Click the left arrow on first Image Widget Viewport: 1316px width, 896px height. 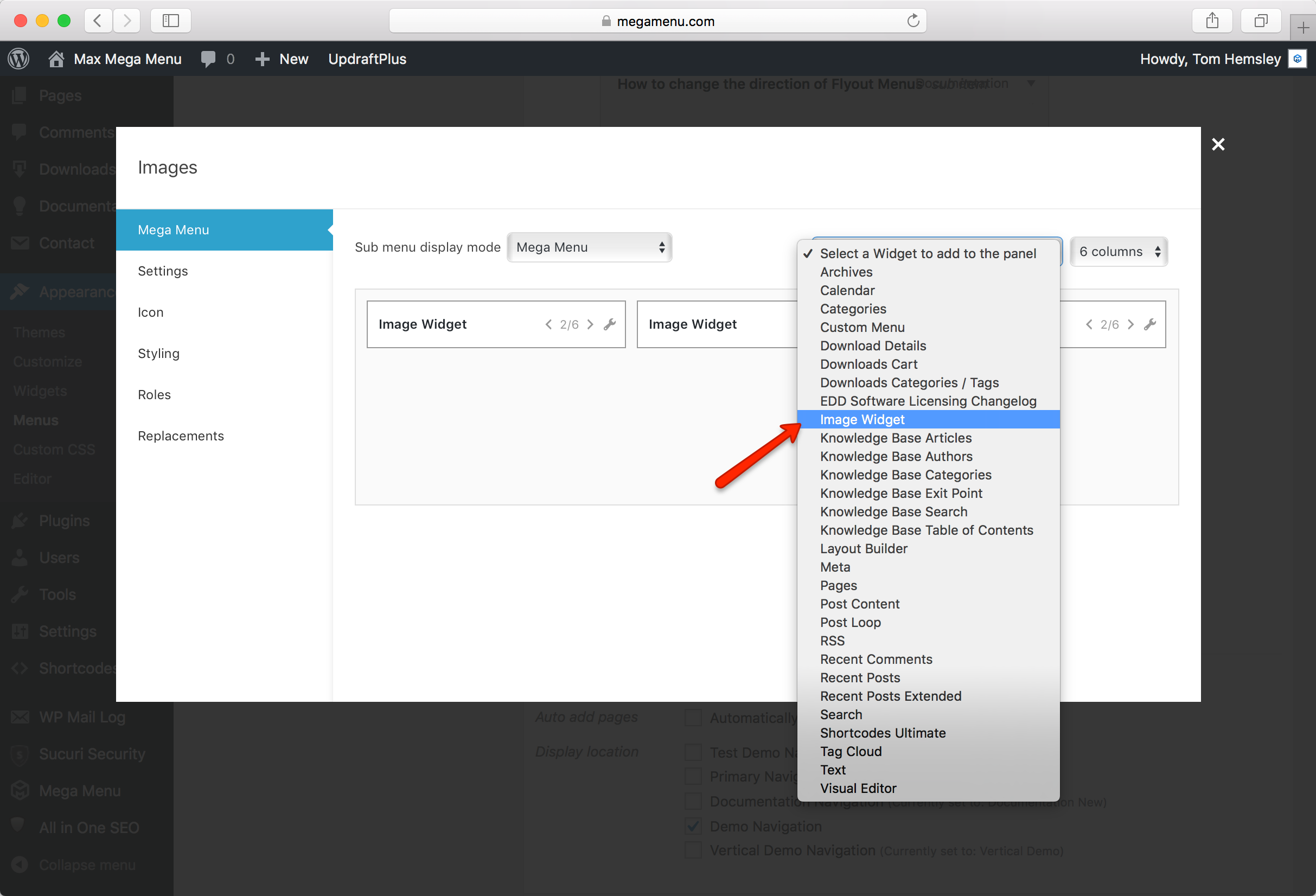click(x=548, y=324)
